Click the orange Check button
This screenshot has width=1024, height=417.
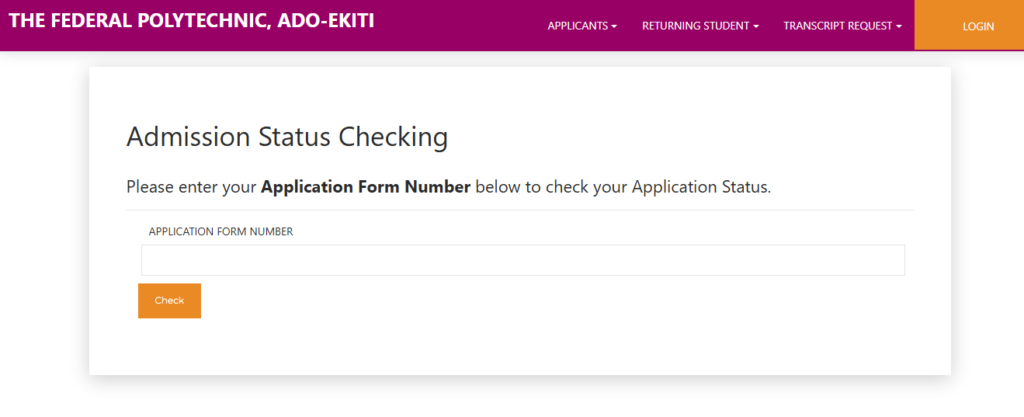(169, 301)
